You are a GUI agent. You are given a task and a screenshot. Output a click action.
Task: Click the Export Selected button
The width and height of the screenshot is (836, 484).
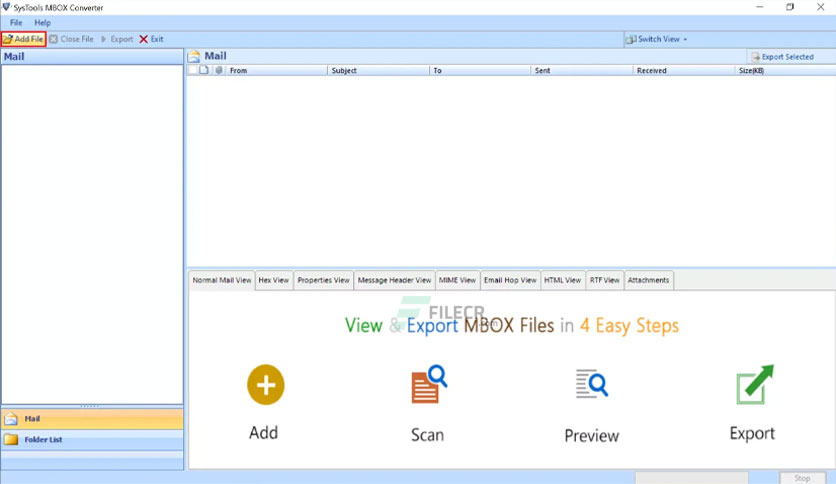tap(782, 57)
